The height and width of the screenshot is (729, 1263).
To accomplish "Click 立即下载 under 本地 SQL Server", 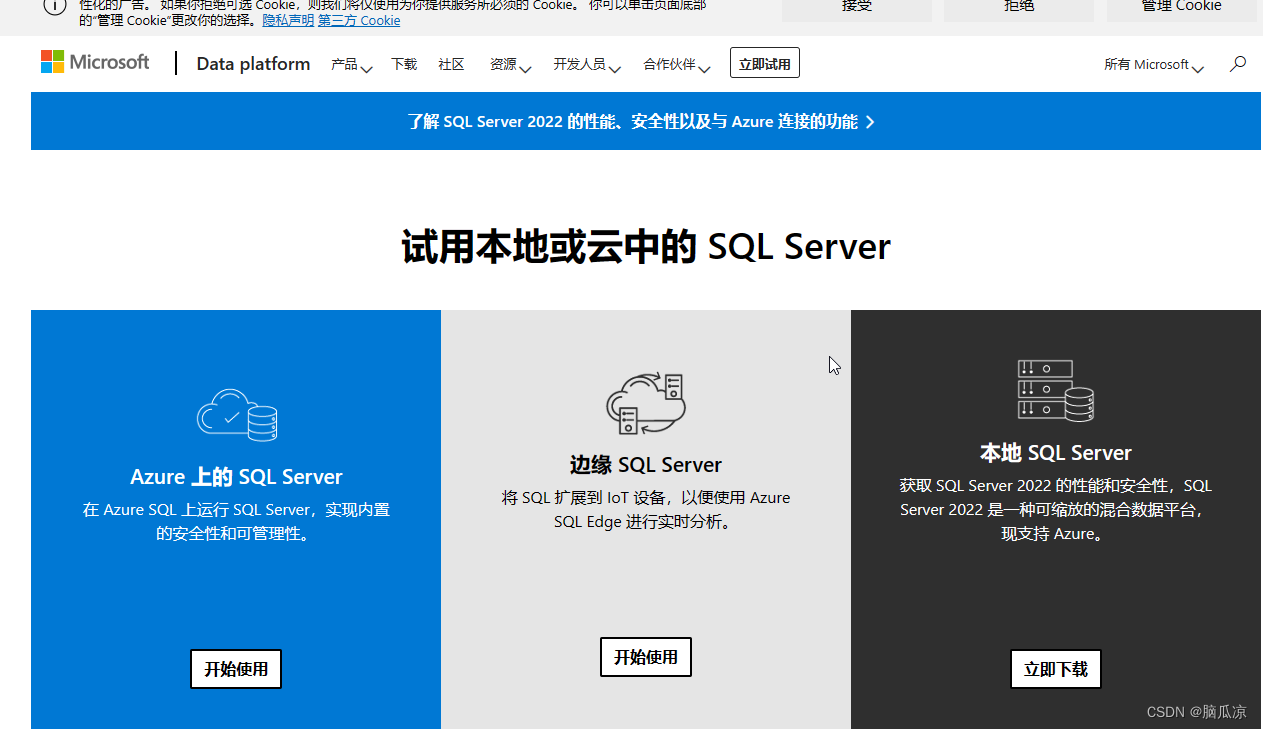I will (1056, 669).
